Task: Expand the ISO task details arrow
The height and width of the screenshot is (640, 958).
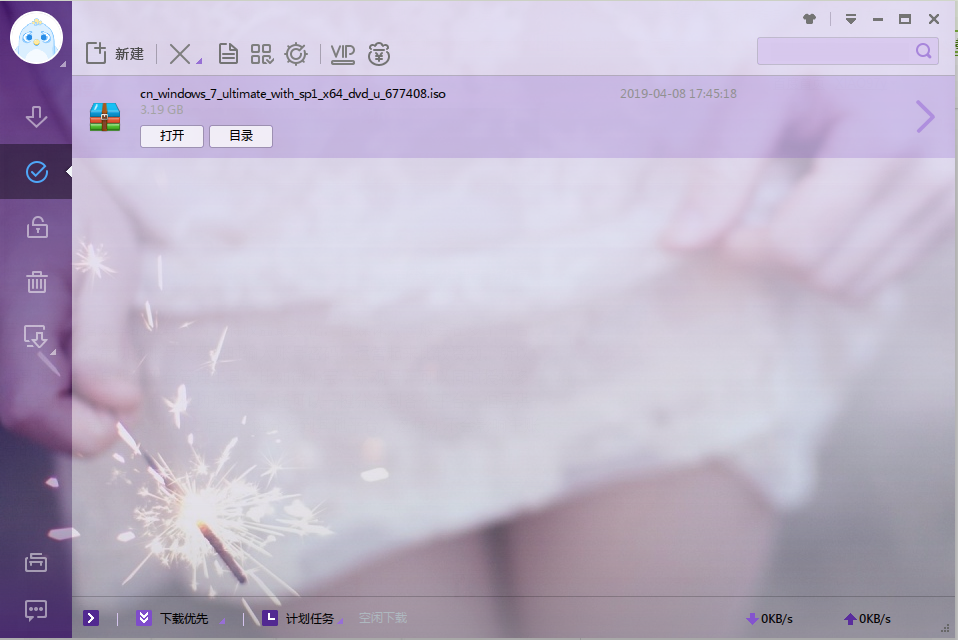Action: coord(925,116)
